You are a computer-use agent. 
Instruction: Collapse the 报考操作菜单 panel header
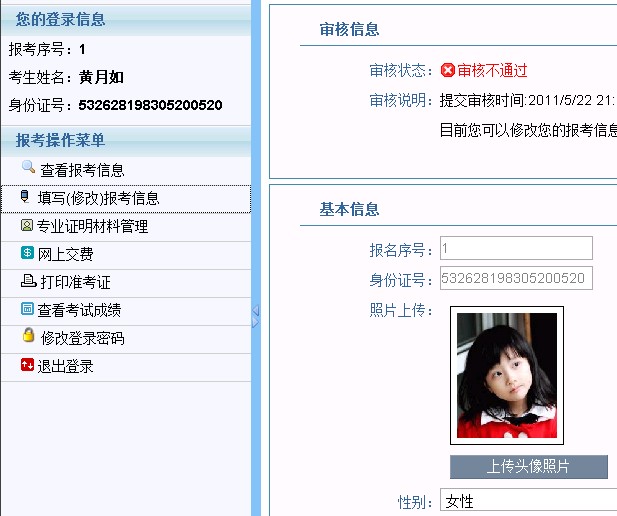[125, 140]
